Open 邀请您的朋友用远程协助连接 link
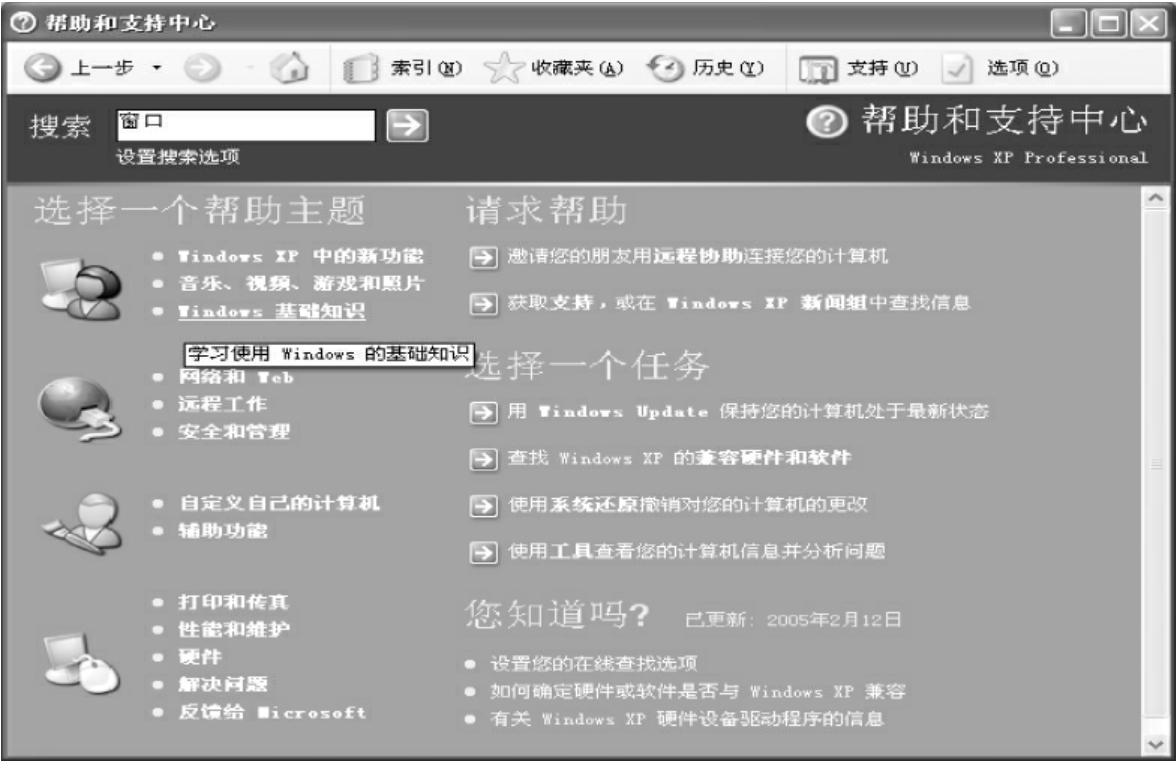Image resolution: width=1176 pixels, height=761 pixels. (698, 256)
